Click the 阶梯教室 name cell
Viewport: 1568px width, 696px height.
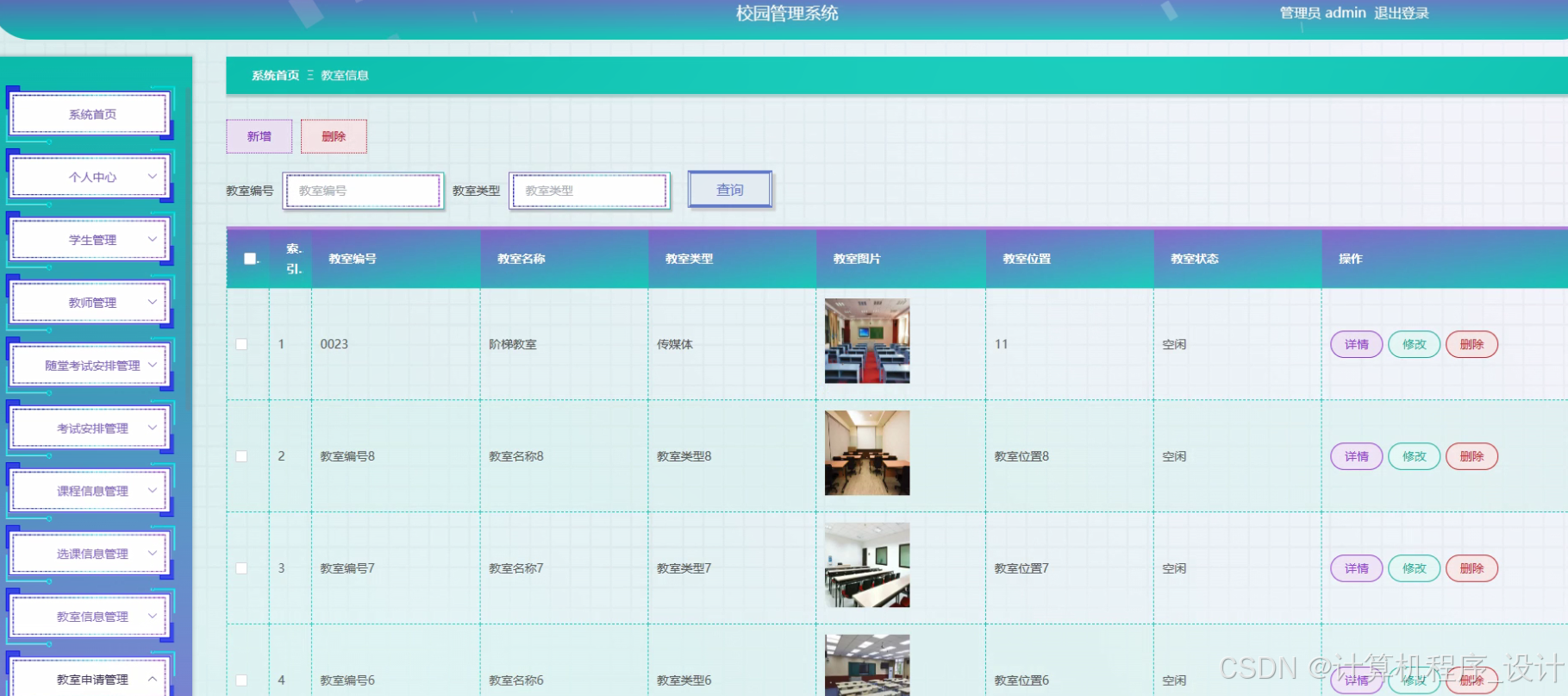[x=513, y=344]
